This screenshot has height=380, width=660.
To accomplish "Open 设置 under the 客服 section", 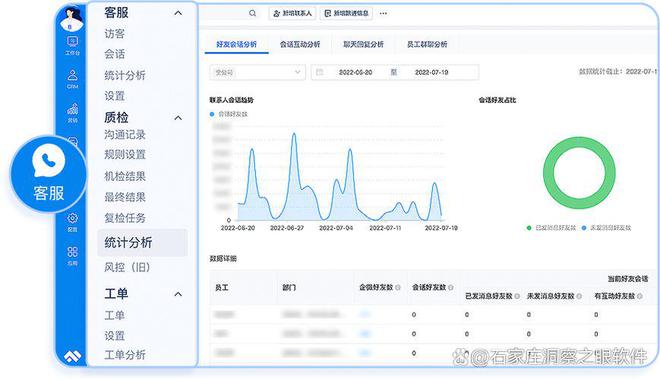I will tap(114, 96).
